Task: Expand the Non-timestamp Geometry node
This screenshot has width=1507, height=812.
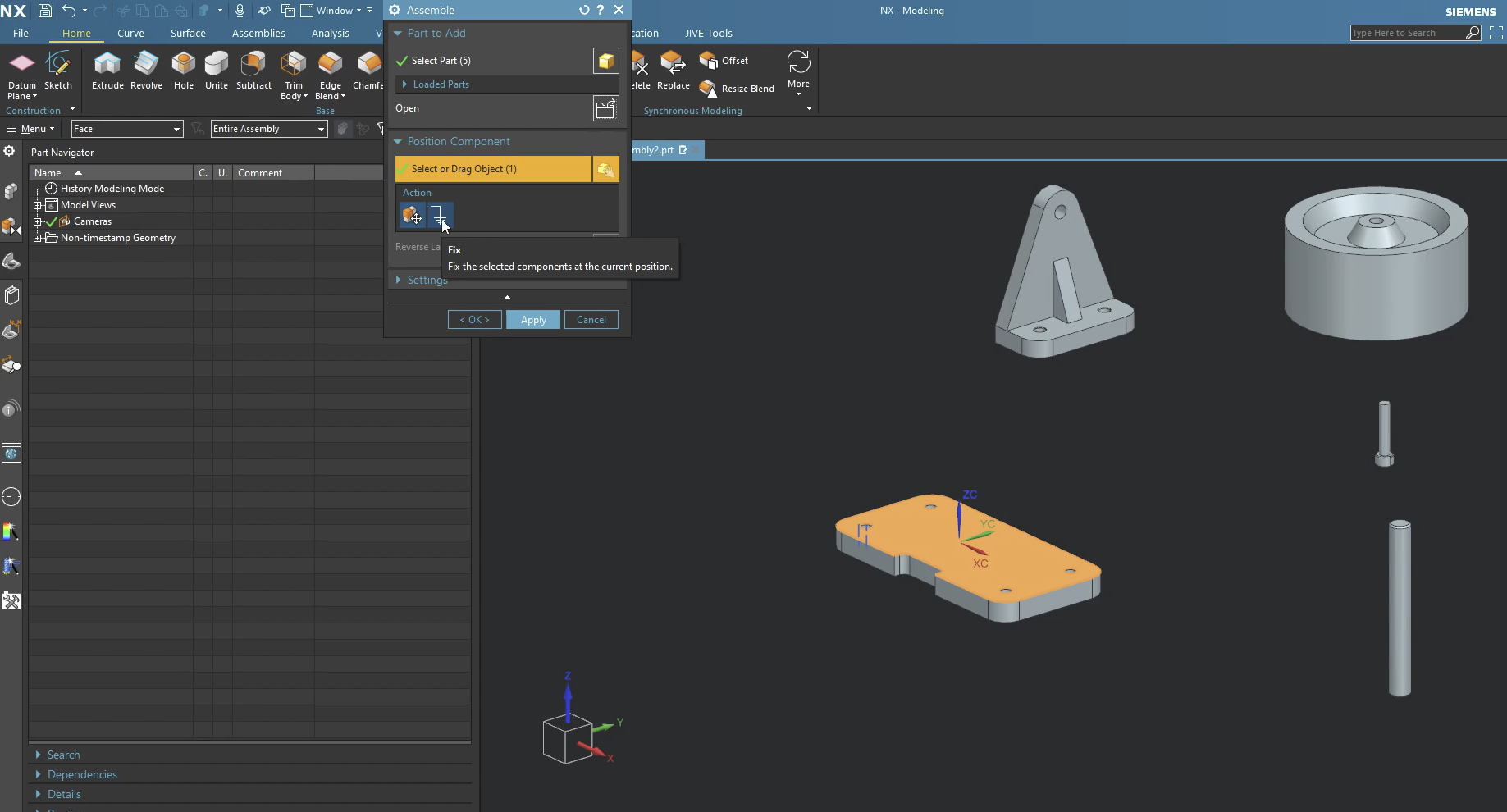Action: [37, 238]
